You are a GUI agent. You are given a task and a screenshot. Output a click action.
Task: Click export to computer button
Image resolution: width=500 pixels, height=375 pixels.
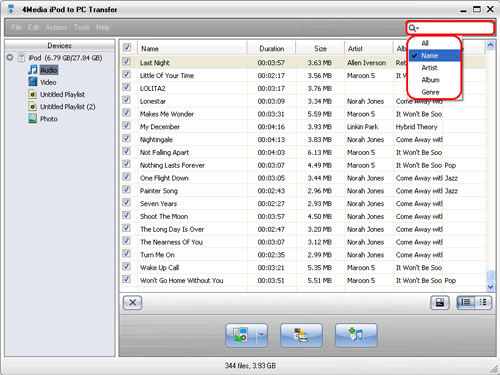[241, 335]
